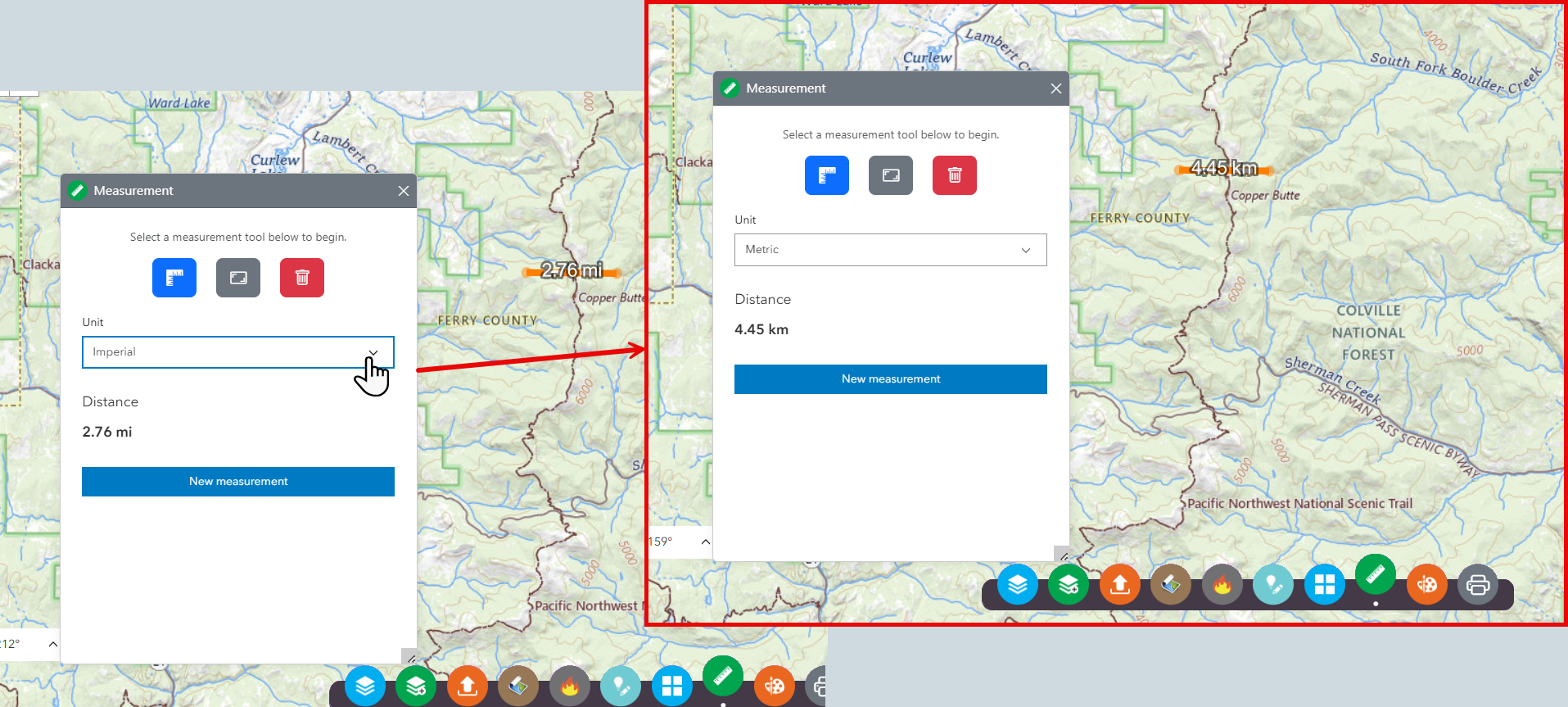Click New measurement below 4.45 km

click(891, 379)
